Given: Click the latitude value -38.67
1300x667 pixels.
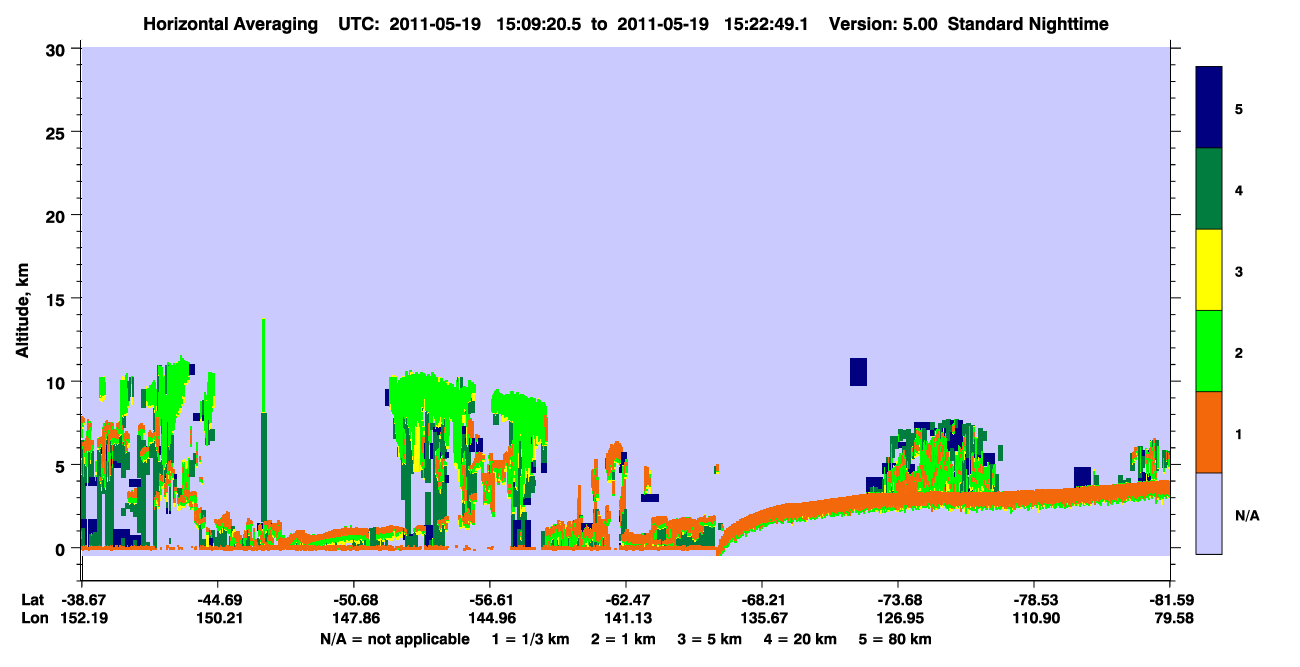Looking at the screenshot, I should pos(81,600).
